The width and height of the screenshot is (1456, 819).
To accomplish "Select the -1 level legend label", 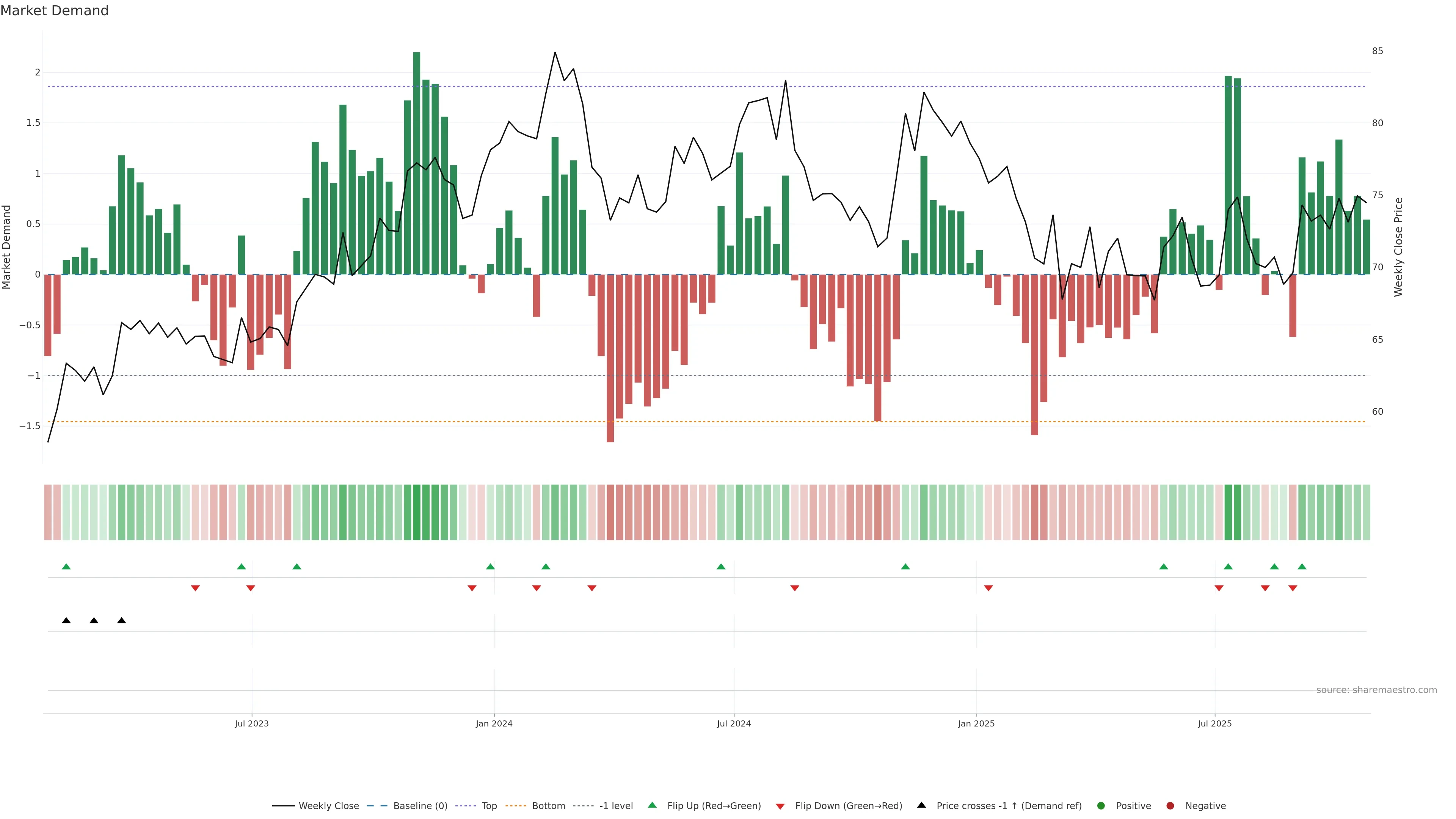I will [615, 806].
